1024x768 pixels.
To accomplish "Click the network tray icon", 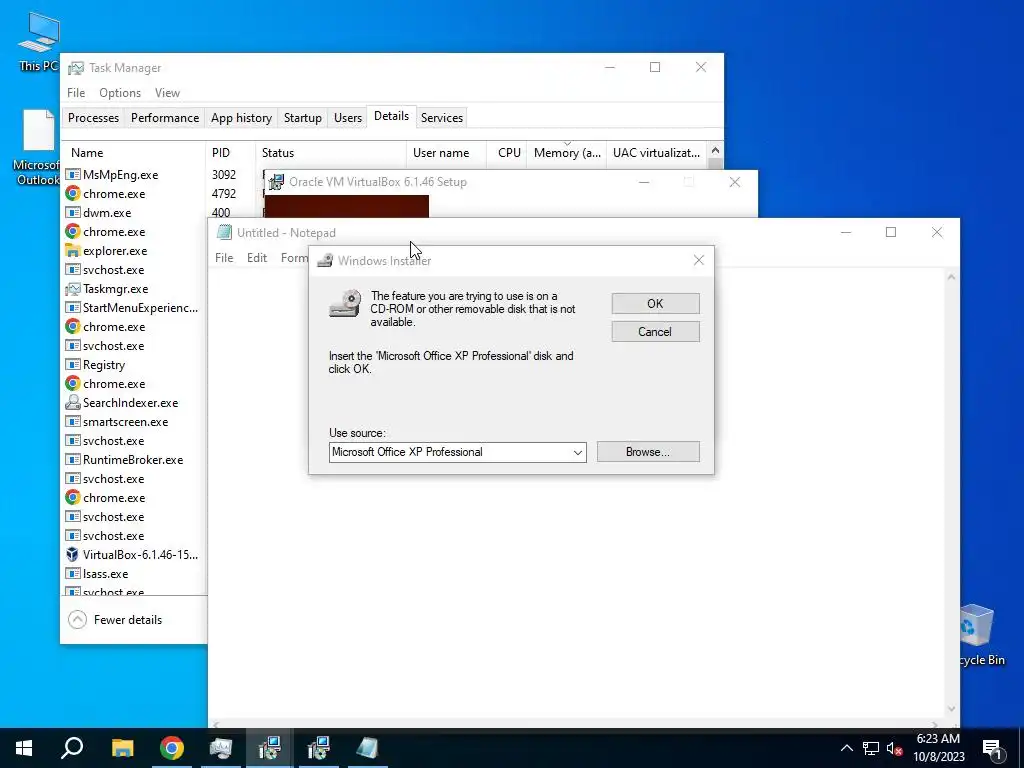I will [x=871, y=748].
